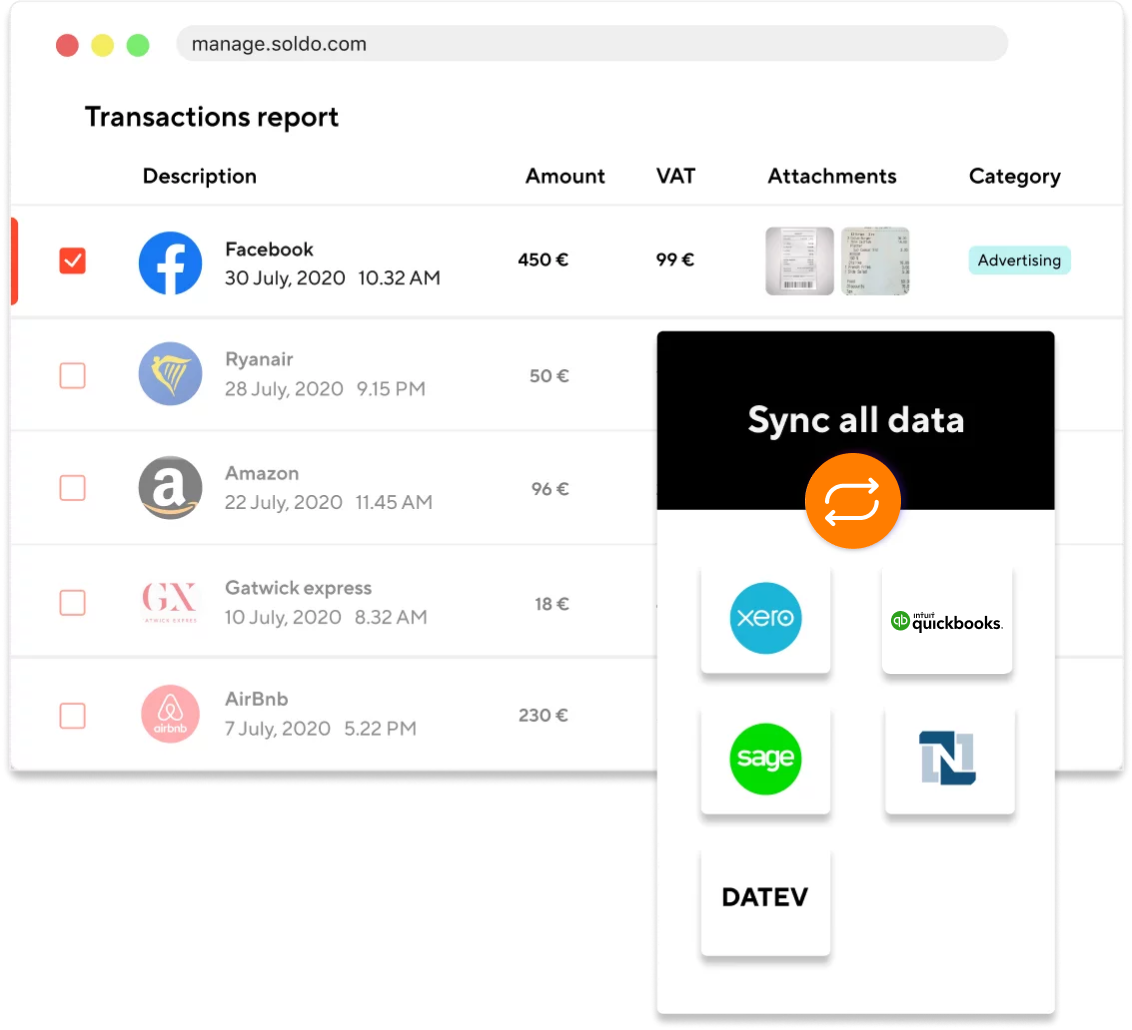Click the date 10 July, 2020
Screen dimensions: 1132x1030
[283, 618]
